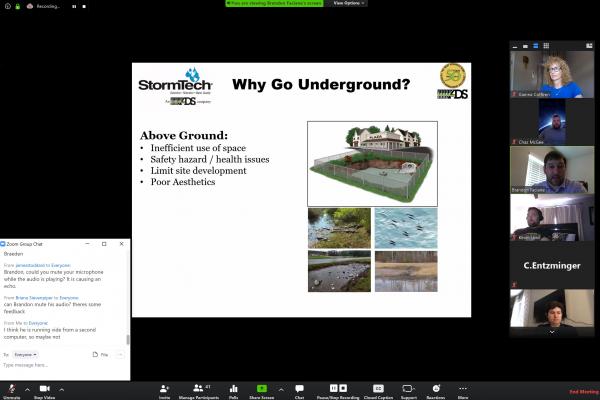The width and height of the screenshot is (600, 400).
Task: Open Manage Participants panel
Action: 199,391
